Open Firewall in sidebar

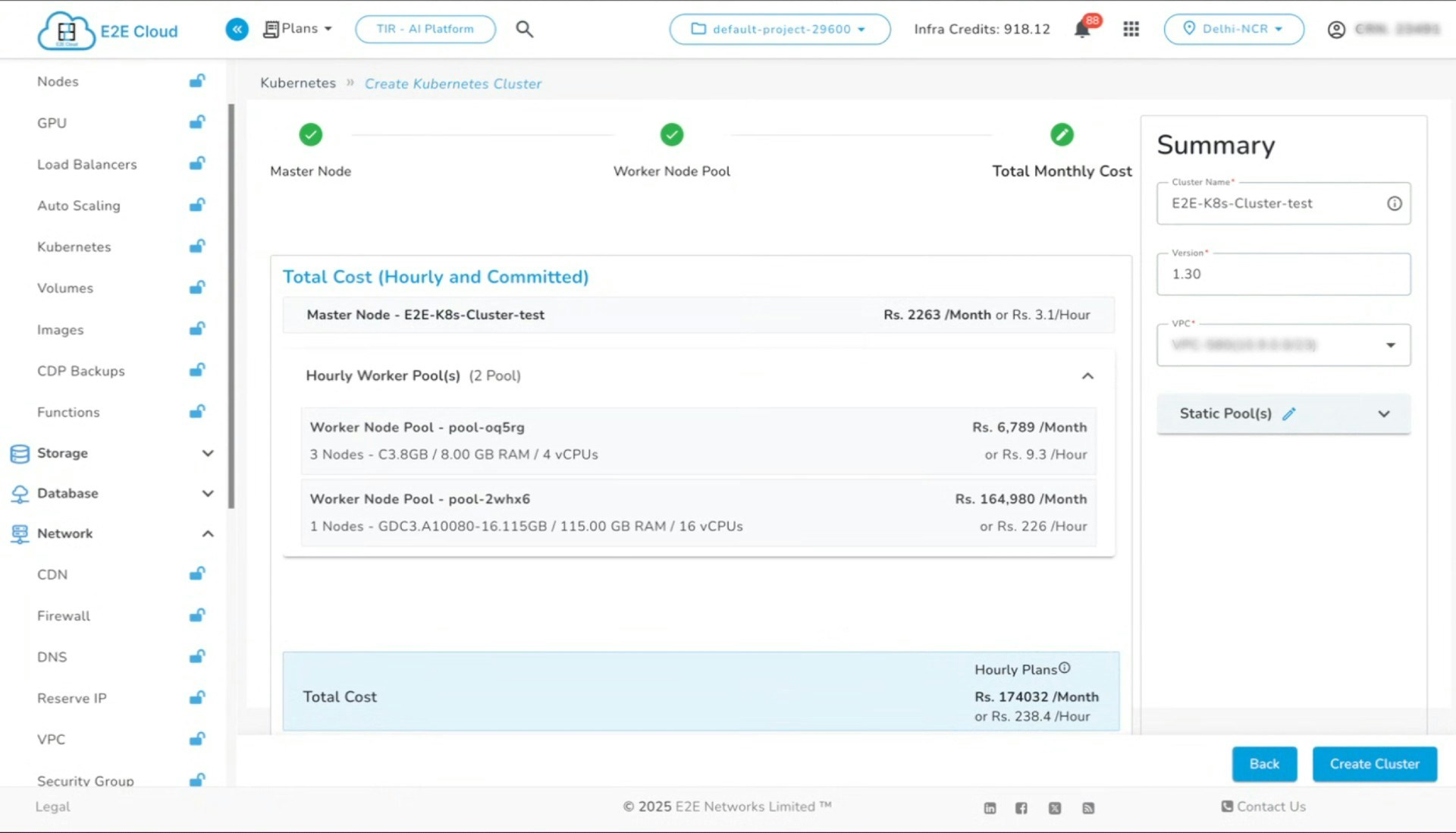pyautogui.click(x=64, y=616)
